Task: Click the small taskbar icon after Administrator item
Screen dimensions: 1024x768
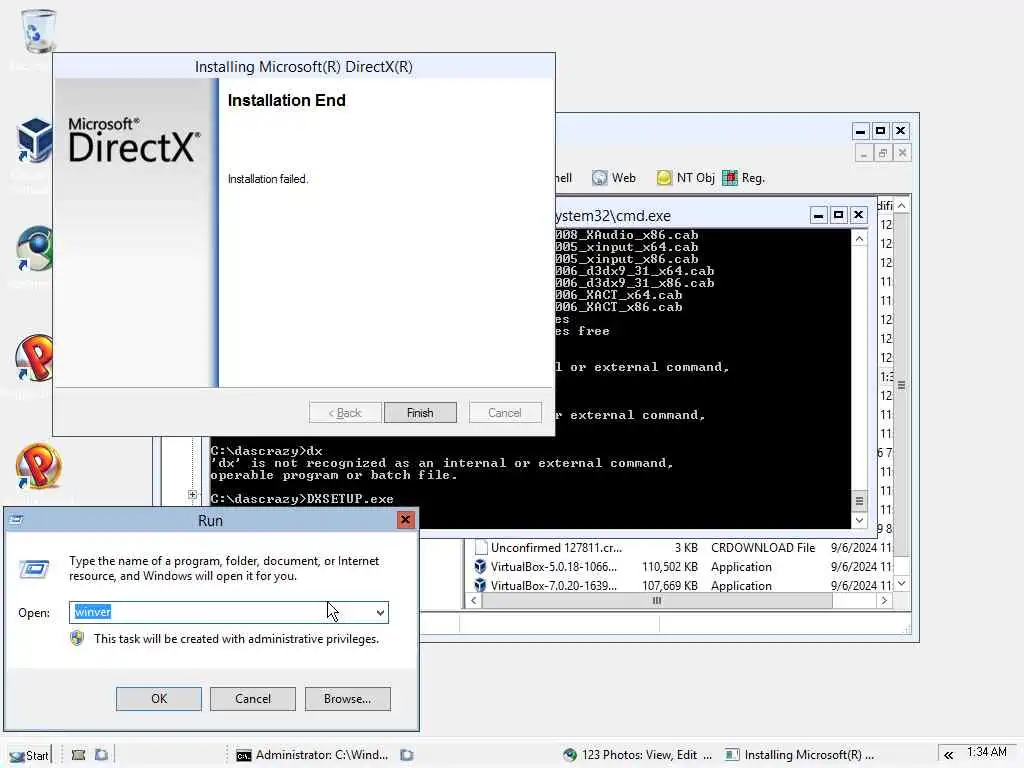Action: coord(407,755)
